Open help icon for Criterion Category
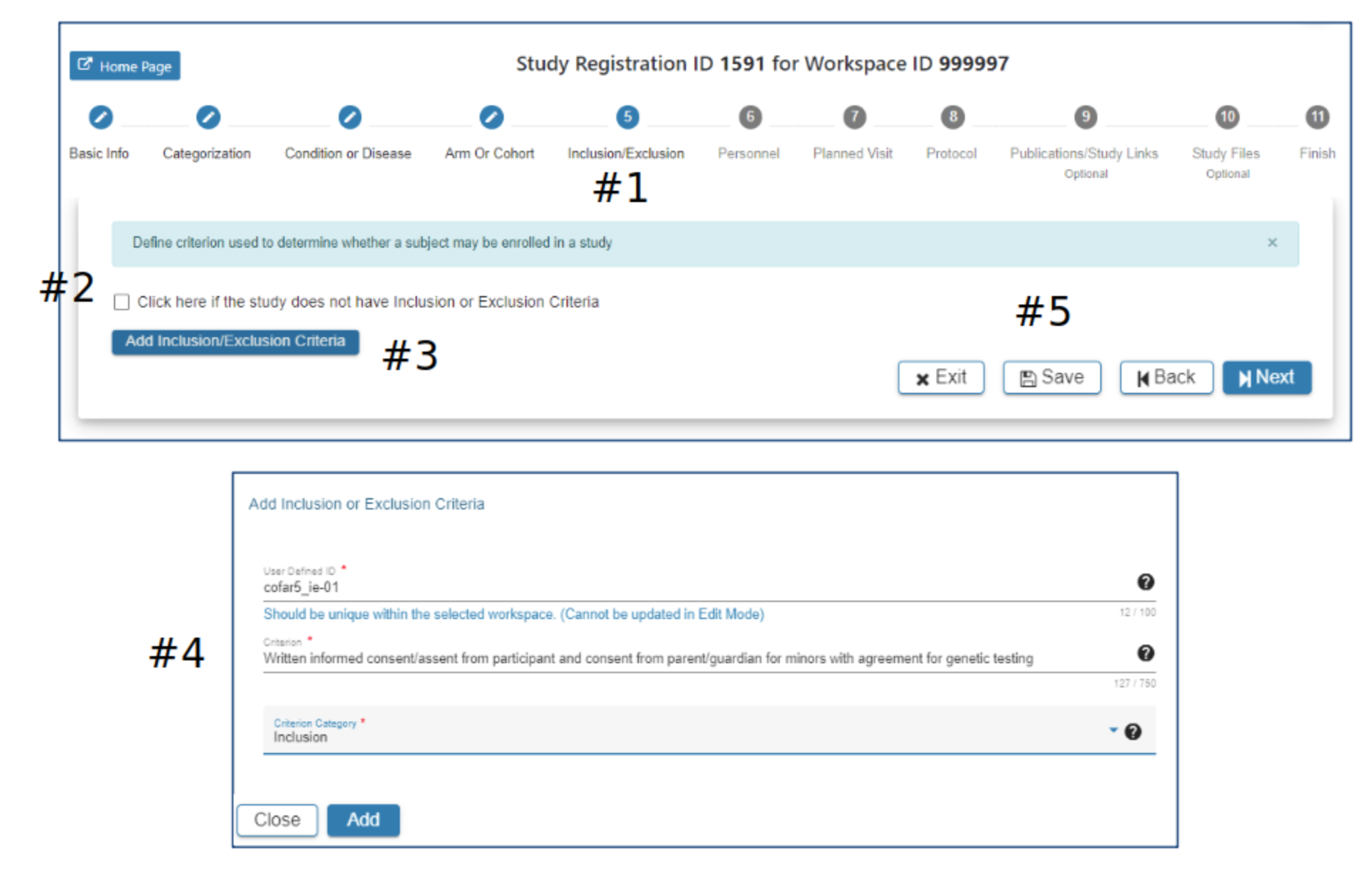The image size is (1372, 871). click(1133, 732)
